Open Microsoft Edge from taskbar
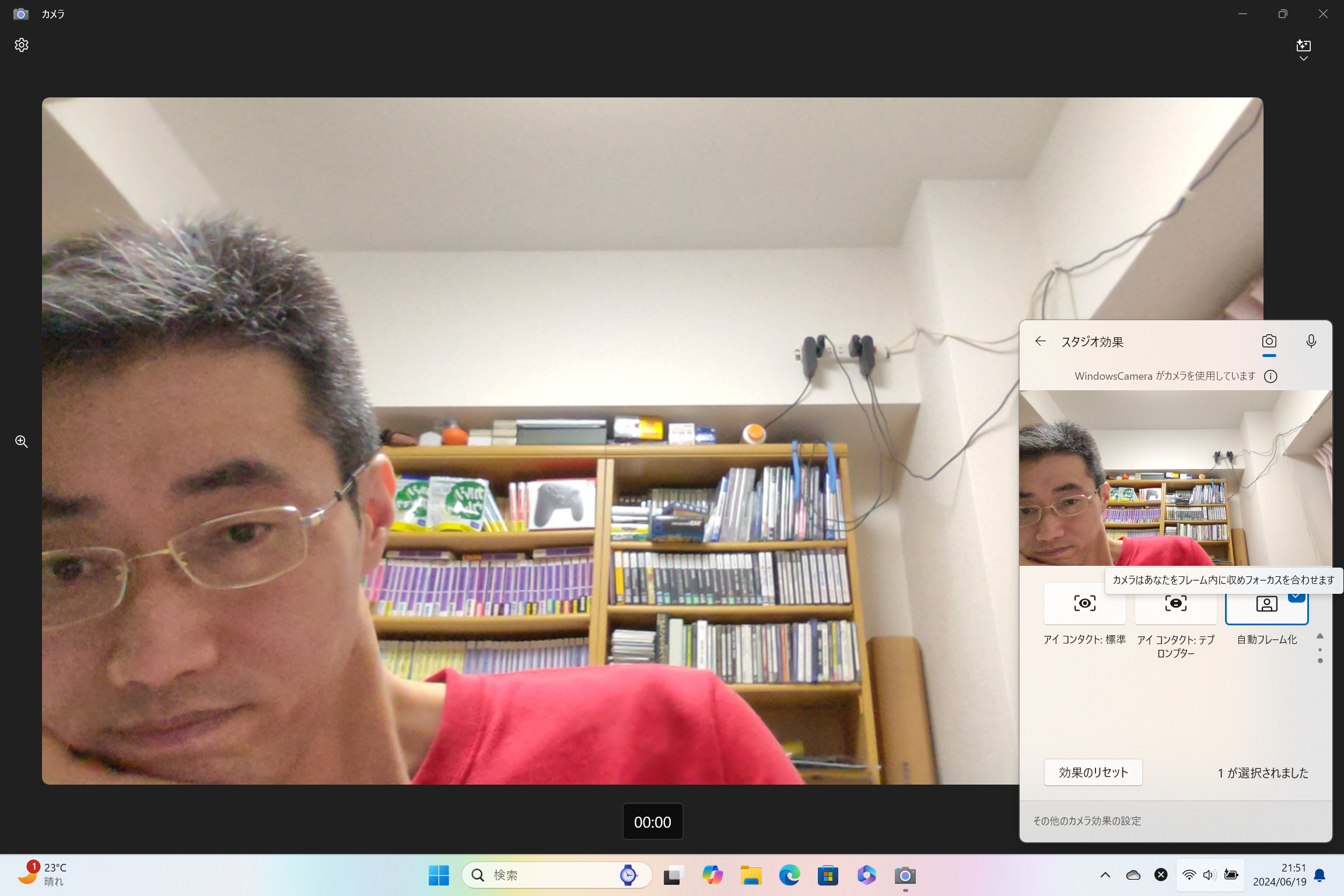The width and height of the screenshot is (1344, 896). click(789, 875)
